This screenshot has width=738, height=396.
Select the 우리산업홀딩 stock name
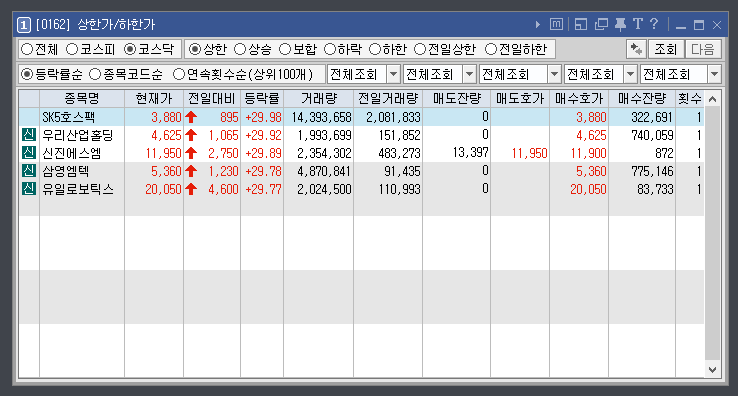[x=78, y=135]
